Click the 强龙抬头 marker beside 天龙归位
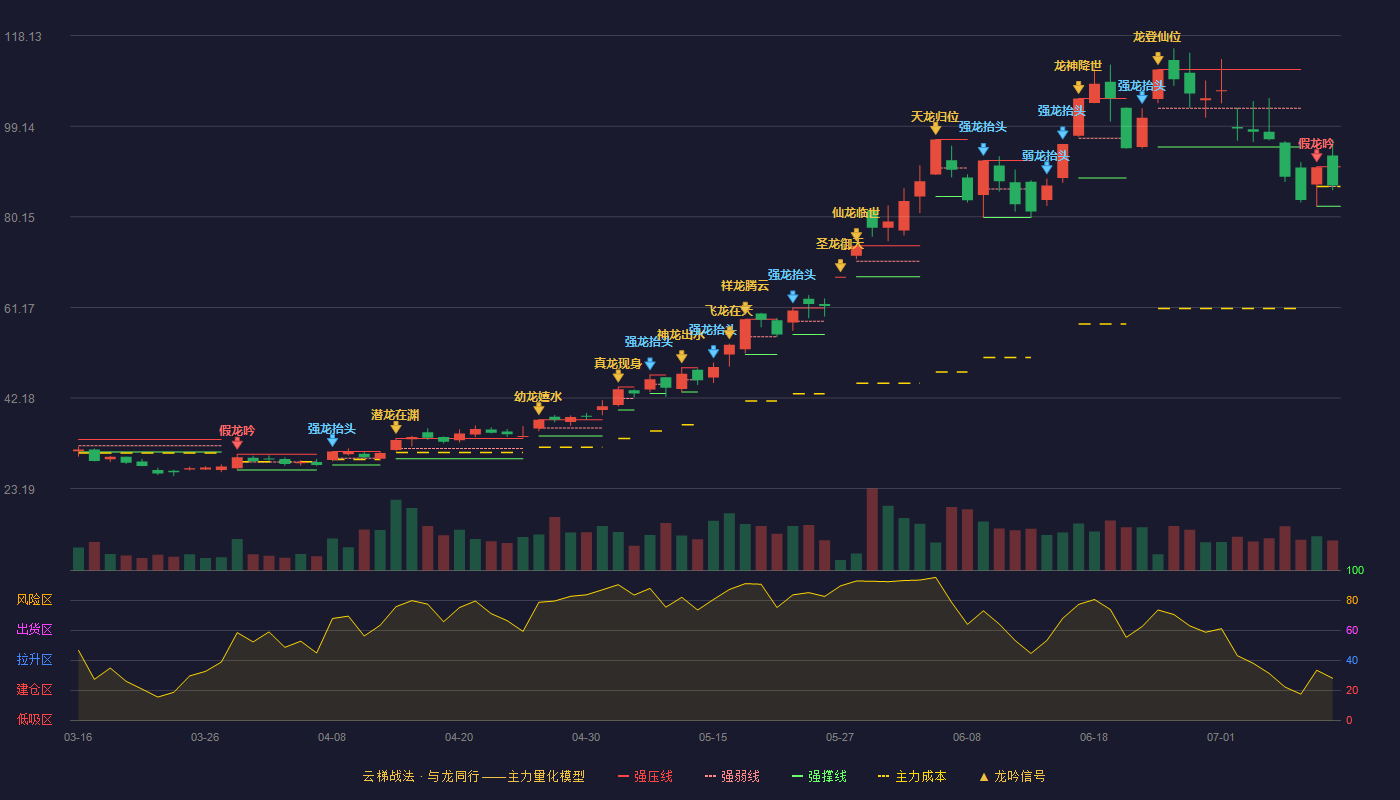This screenshot has height=800, width=1400. click(x=983, y=149)
